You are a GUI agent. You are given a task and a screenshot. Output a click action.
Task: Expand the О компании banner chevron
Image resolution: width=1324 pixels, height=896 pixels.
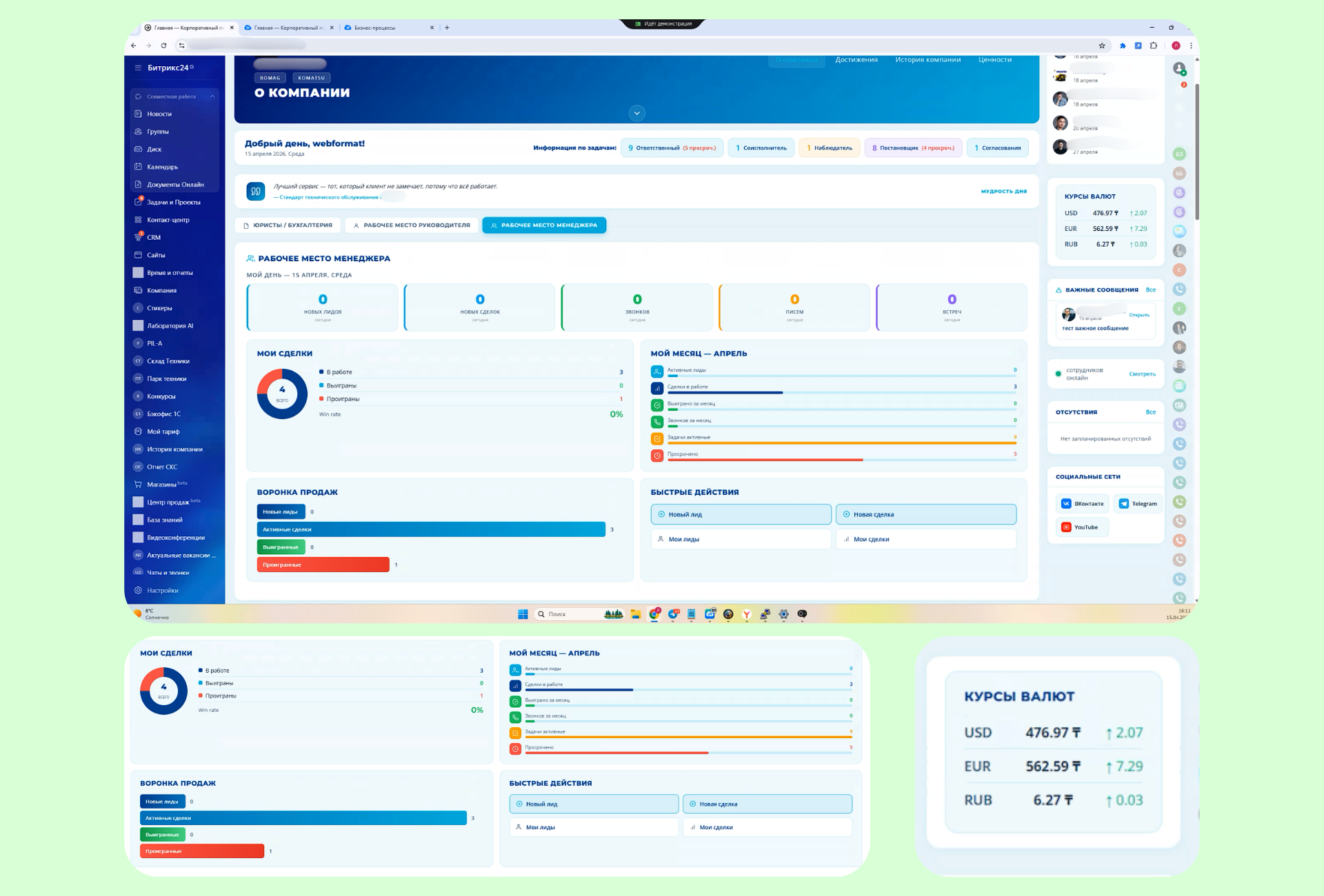tap(636, 113)
